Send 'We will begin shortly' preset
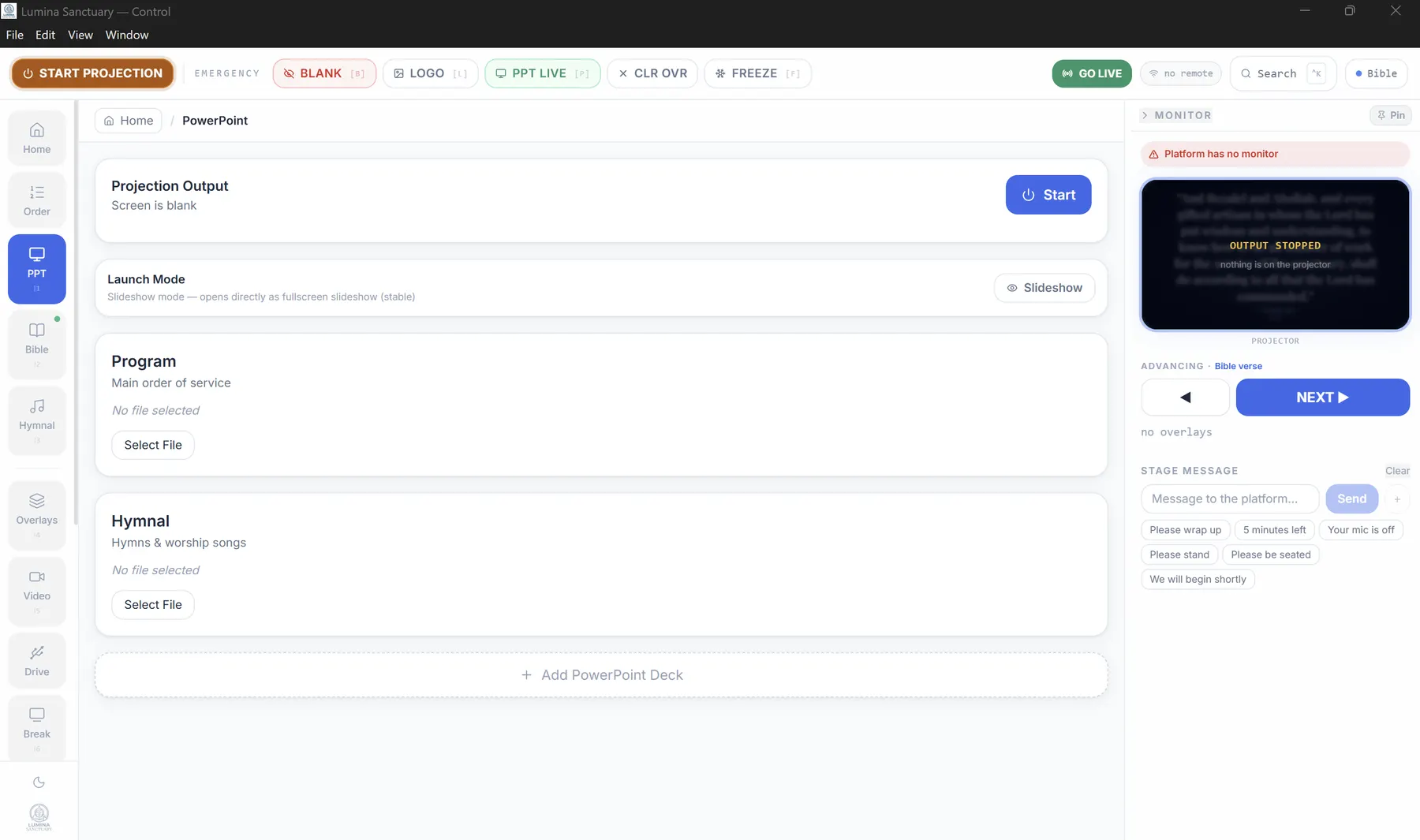Image resolution: width=1420 pixels, height=840 pixels. pos(1198,579)
